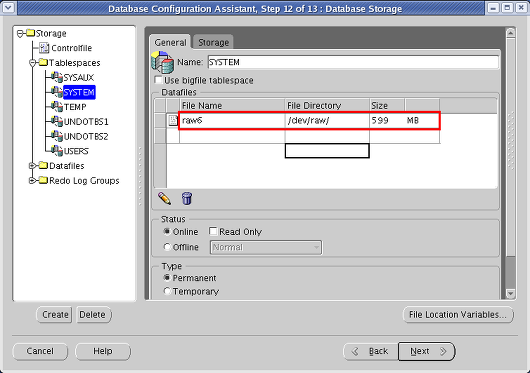Open the Normal offline mode dropdown
Image resolution: width=530 pixels, height=373 pixels.
pyautogui.click(x=266, y=247)
